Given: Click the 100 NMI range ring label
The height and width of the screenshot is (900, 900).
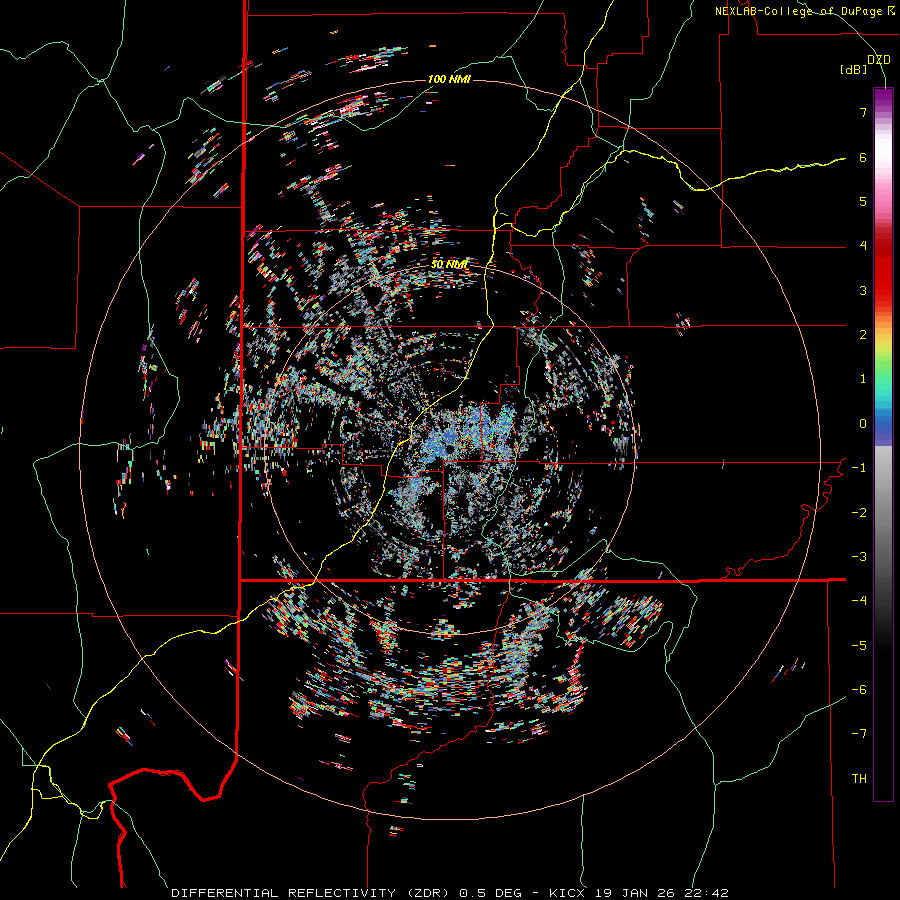Looking at the screenshot, I should pos(449,79).
